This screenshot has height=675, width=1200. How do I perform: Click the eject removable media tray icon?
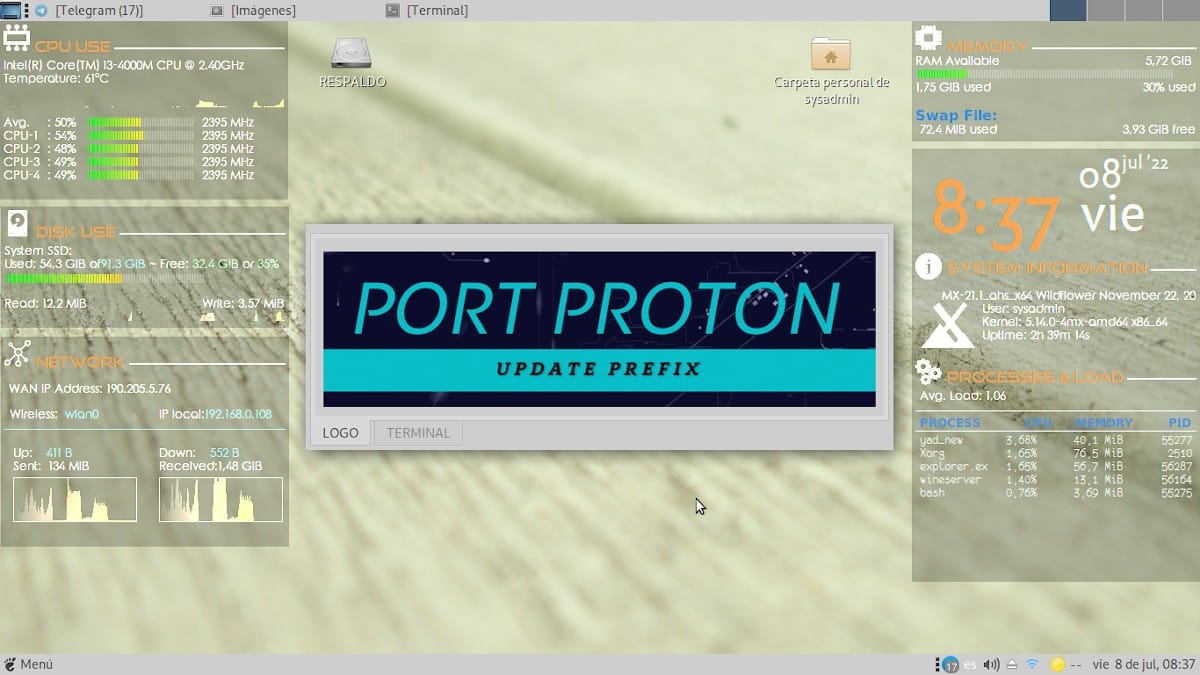pyautogui.click(x=1012, y=664)
